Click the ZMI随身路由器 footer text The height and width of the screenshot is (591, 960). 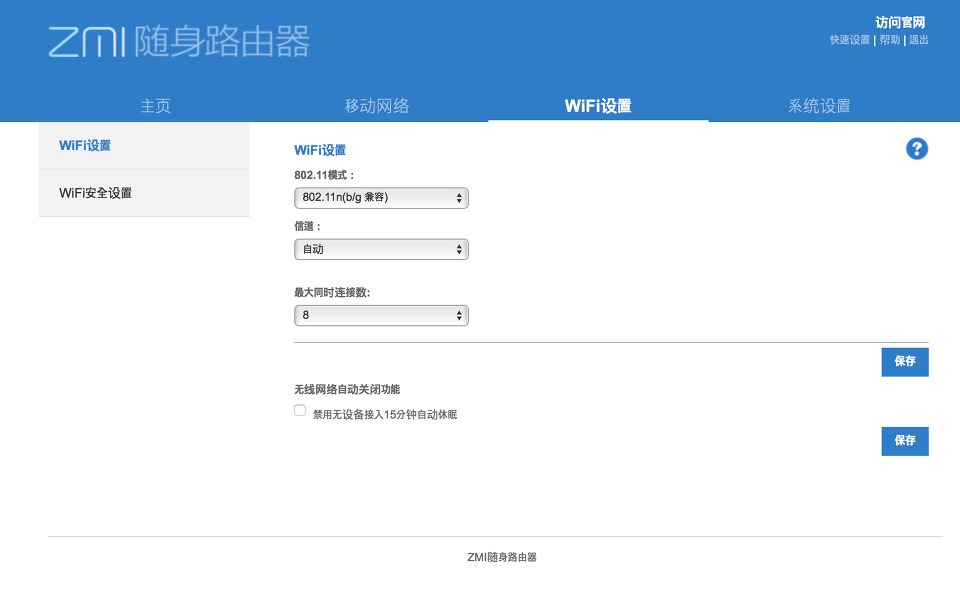click(x=502, y=557)
